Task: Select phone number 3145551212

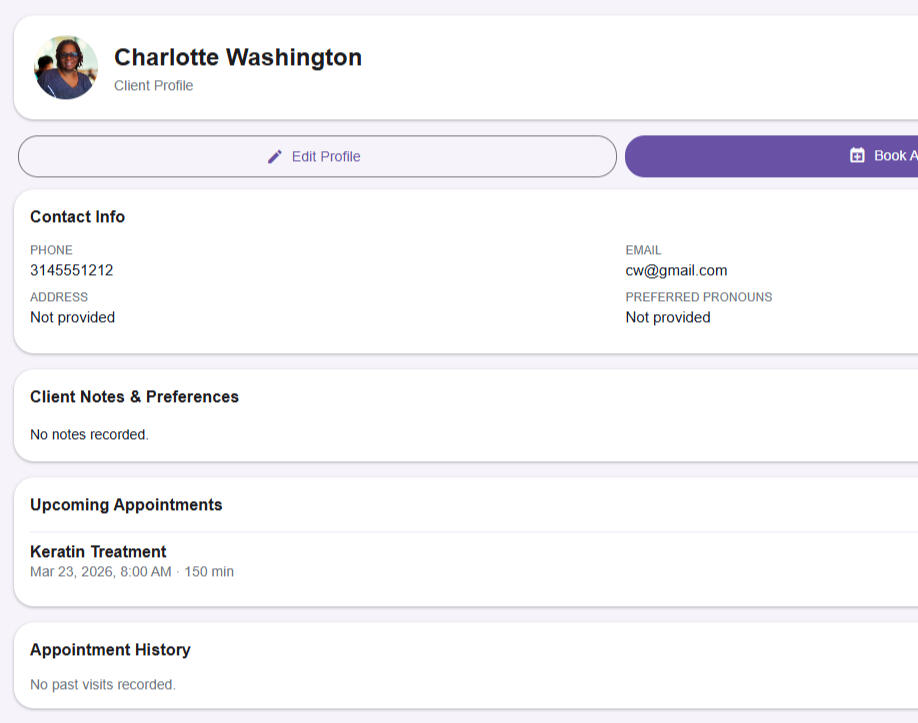Action: pyautogui.click(x=71, y=270)
